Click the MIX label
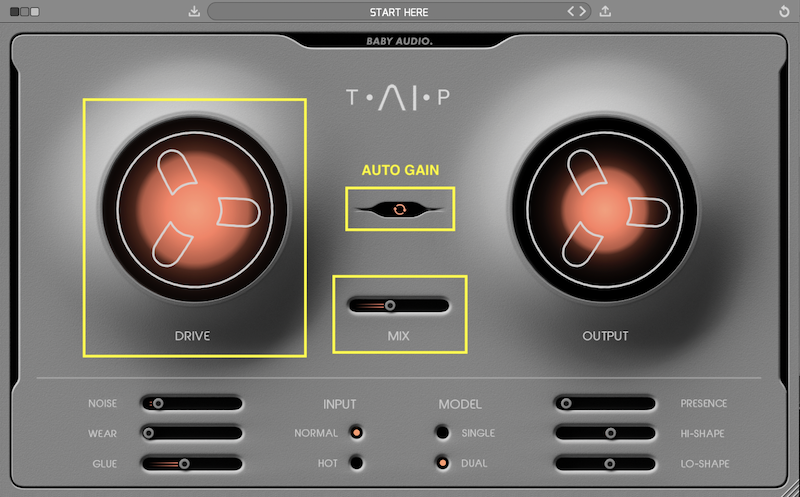 (398, 336)
